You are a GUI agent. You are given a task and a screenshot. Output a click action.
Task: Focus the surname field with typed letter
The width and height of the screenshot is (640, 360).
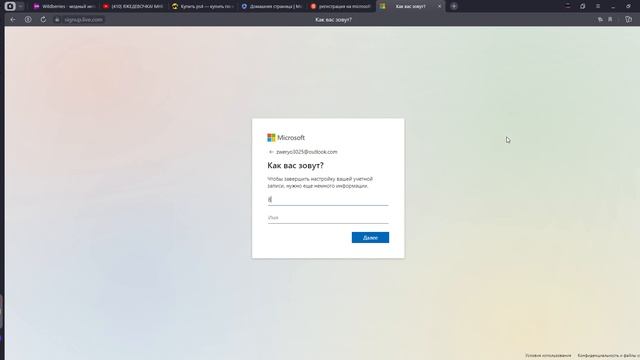click(328, 200)
